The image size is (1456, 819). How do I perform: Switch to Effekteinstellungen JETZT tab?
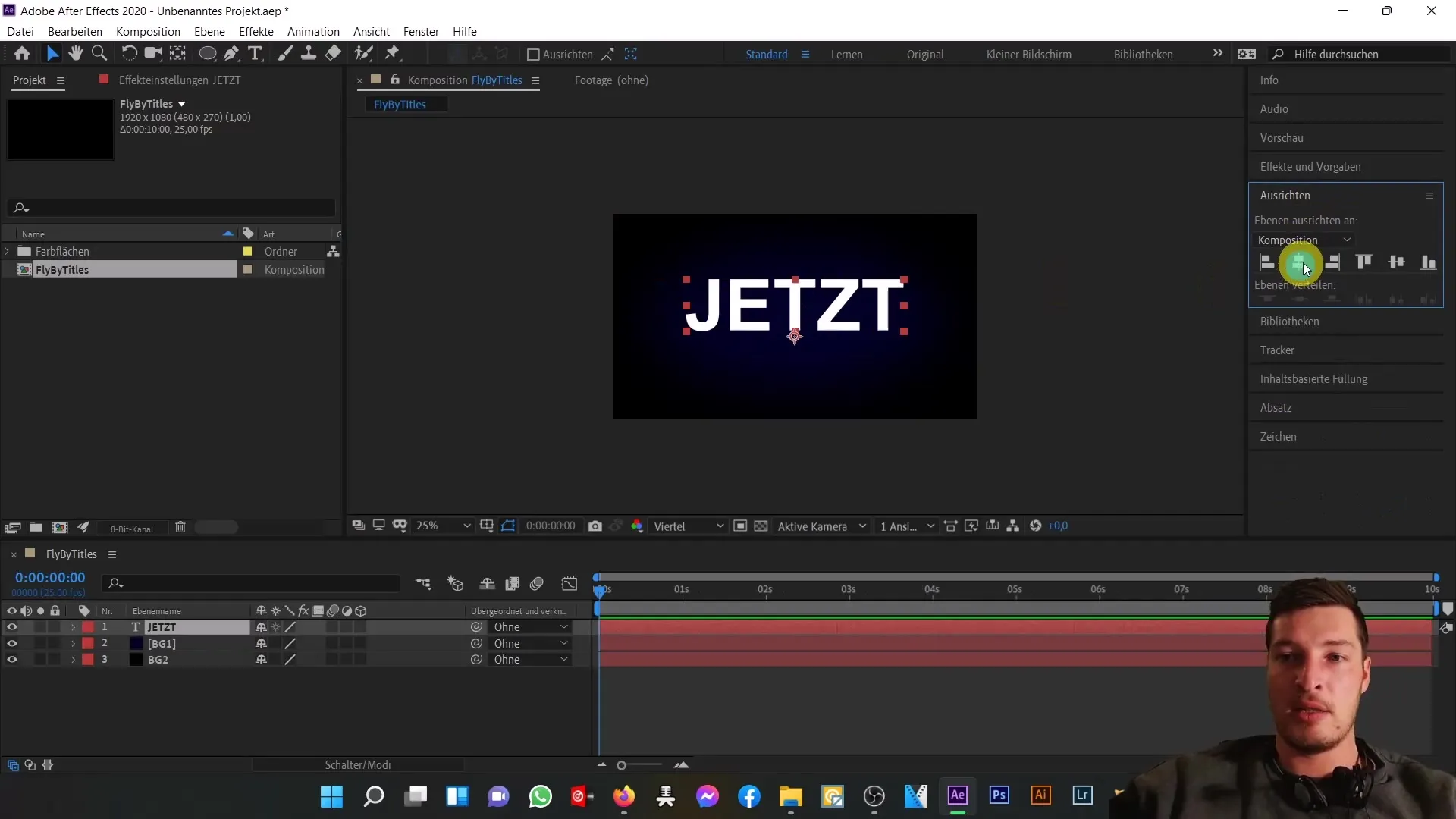pyautogui.click(x=180, y=80)
